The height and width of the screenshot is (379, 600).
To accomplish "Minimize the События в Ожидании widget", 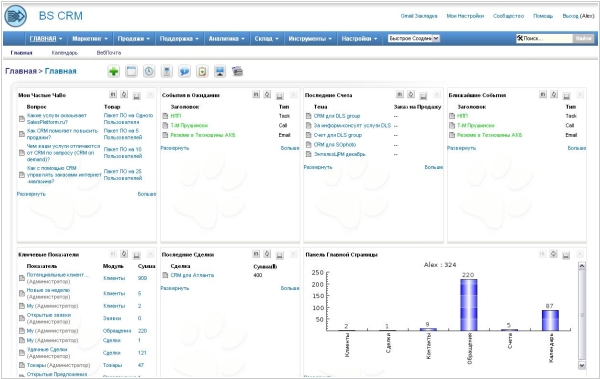I will pos(280,95).
